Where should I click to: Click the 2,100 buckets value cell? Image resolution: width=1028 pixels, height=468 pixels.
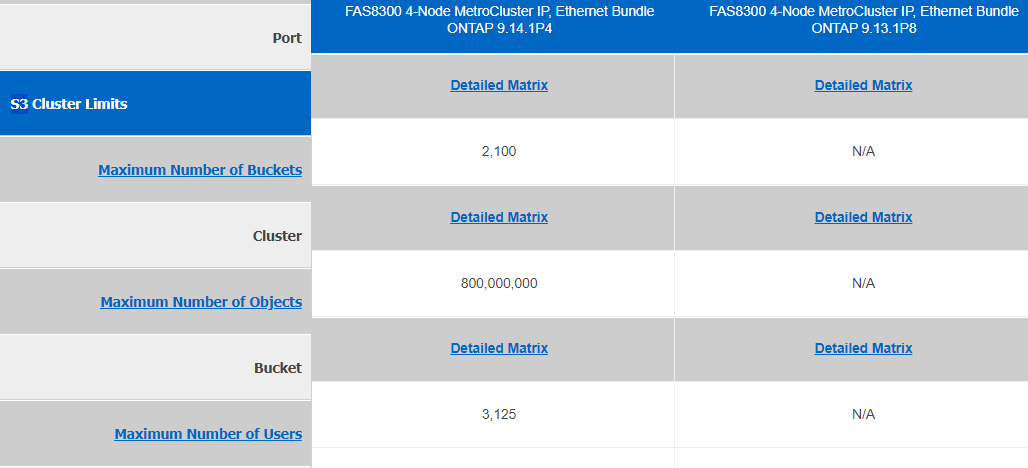coord(499,151)
